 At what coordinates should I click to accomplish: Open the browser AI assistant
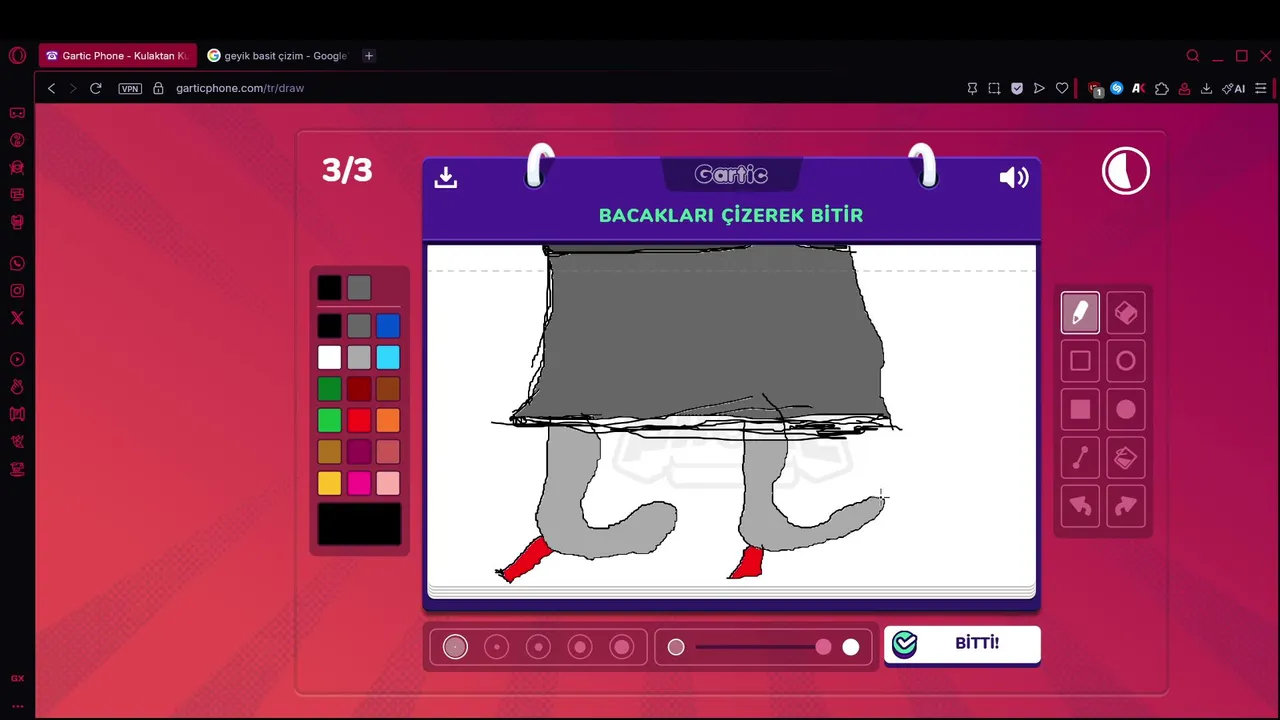tap(1234, 88)
